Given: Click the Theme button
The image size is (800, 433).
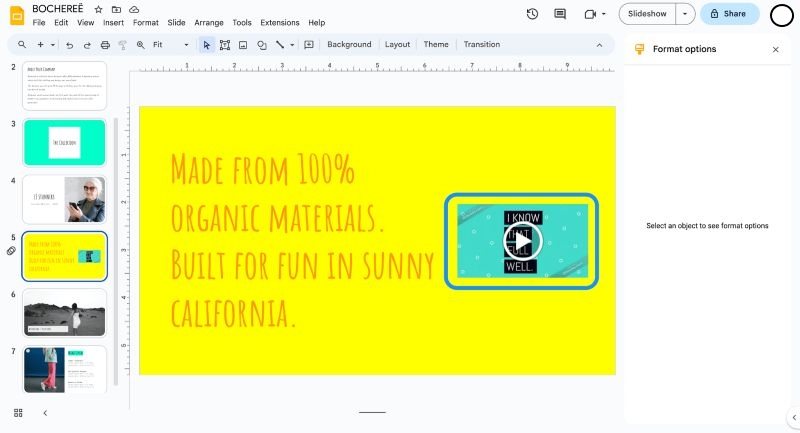Looking at the screenshot, I should [x=436, y=44].
